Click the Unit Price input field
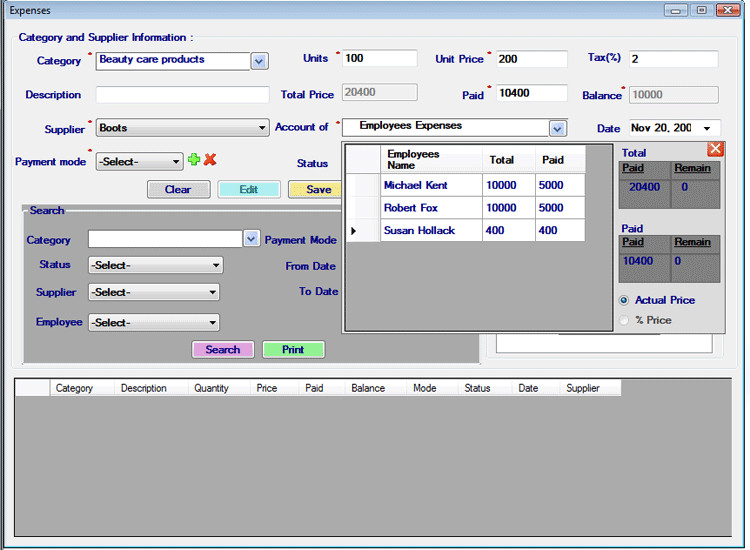The image size is (750, 550). coord(531,59)
